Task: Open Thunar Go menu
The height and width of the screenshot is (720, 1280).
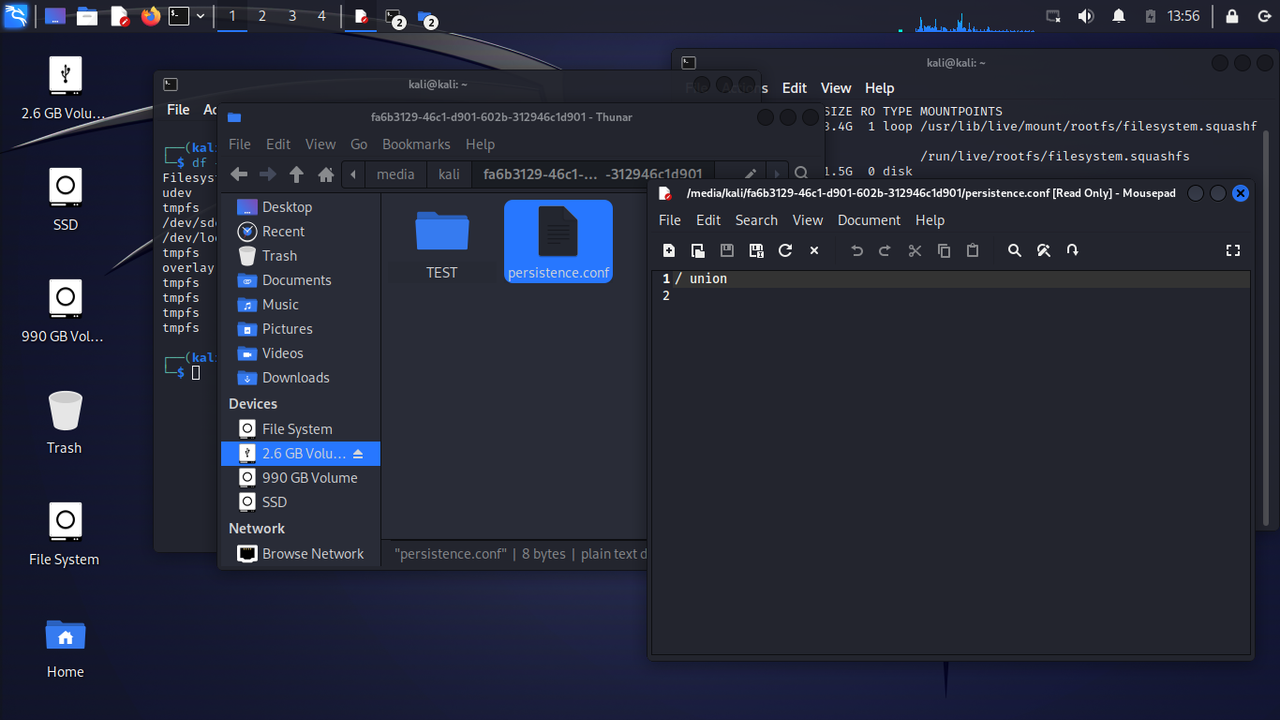Action: click(359, 144)
